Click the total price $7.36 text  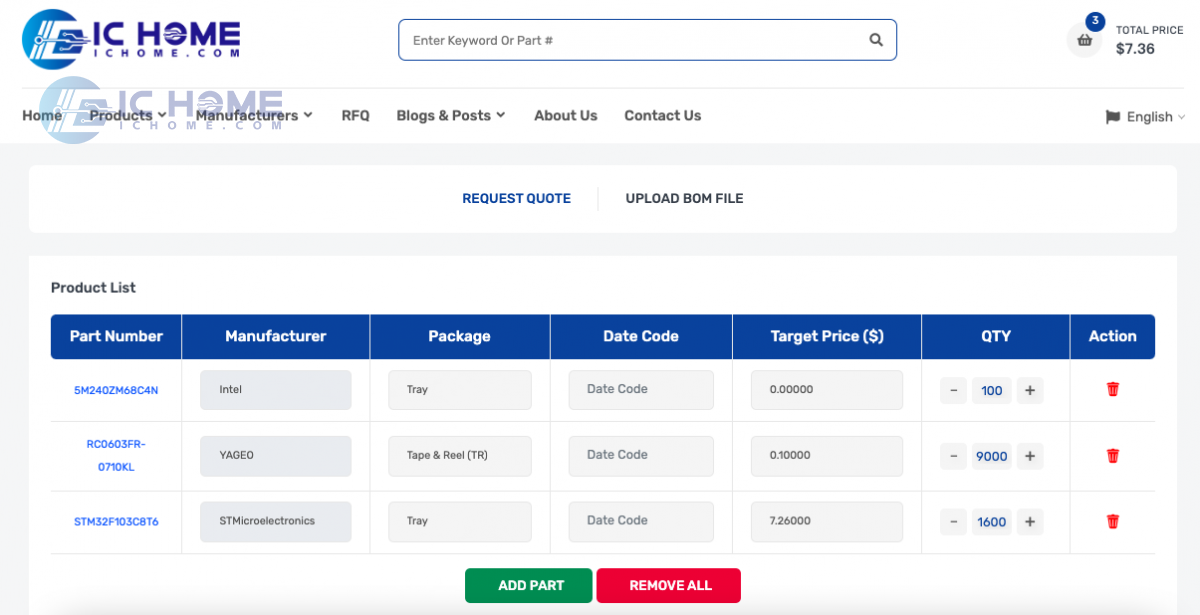pos(1135,49)
